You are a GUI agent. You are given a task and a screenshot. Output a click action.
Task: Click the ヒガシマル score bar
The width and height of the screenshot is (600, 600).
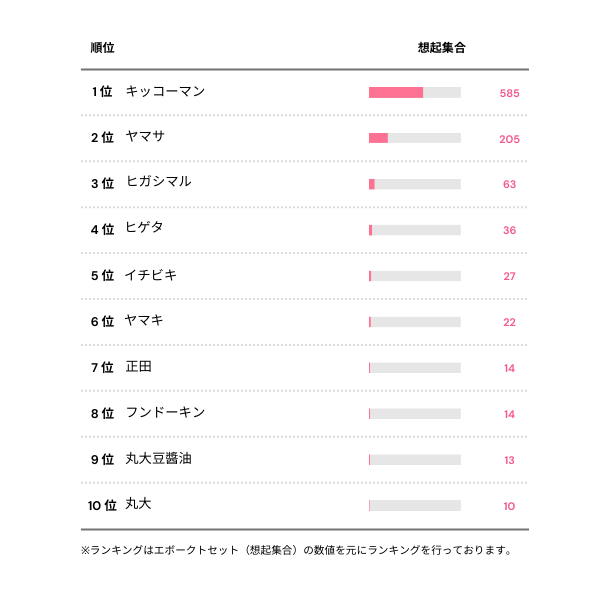(x=414, y=184)
